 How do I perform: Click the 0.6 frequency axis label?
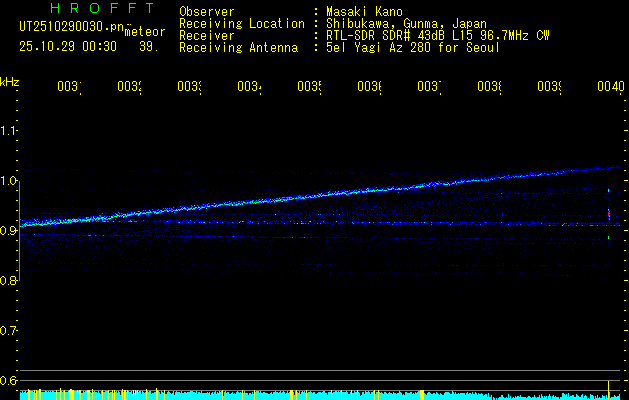click(x=8, y=380)
